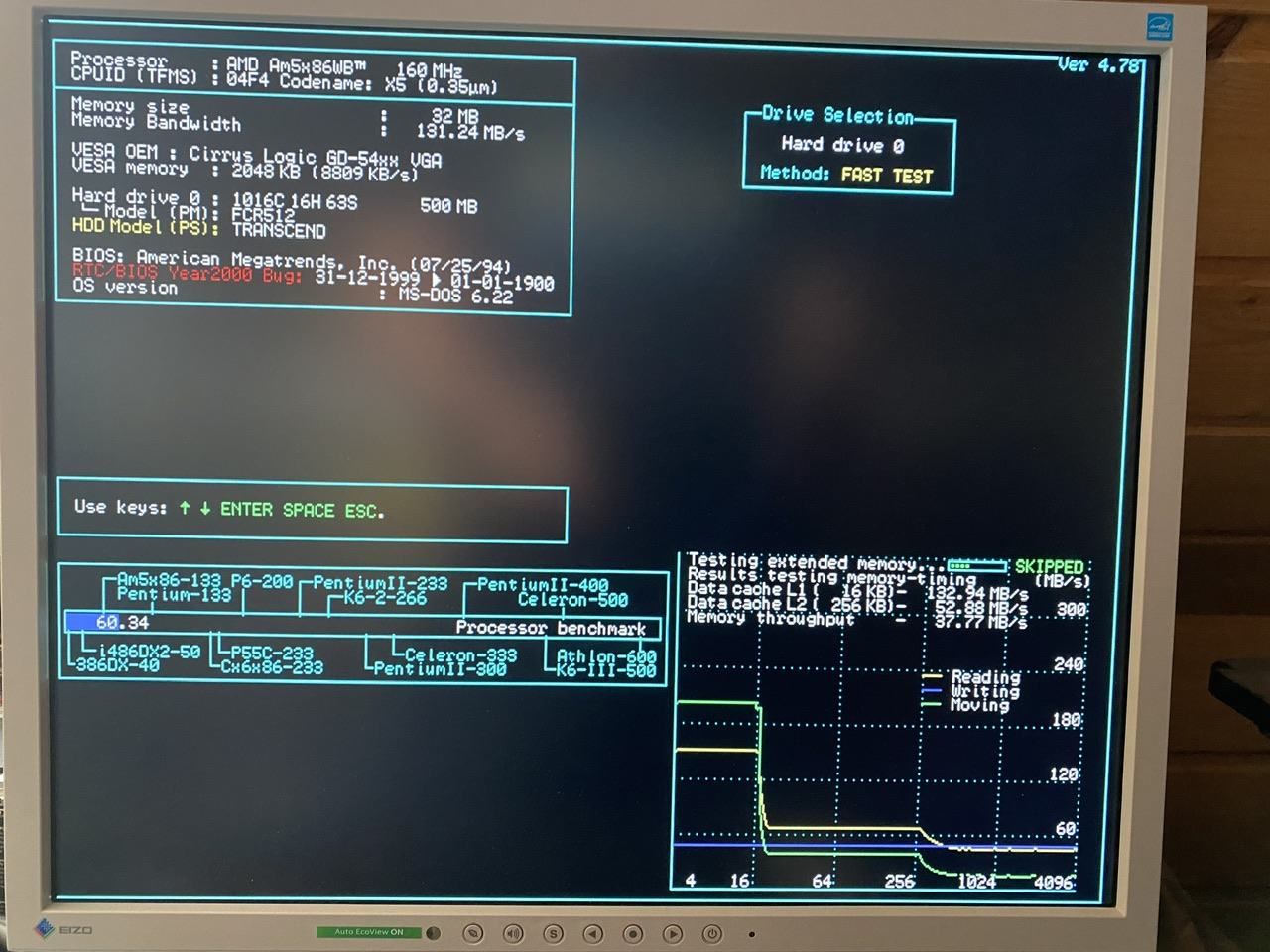Viewport: 1270px width, 952px height.
Task: Click the K6-III-500 reference marker
Action: tap(606, 670)
